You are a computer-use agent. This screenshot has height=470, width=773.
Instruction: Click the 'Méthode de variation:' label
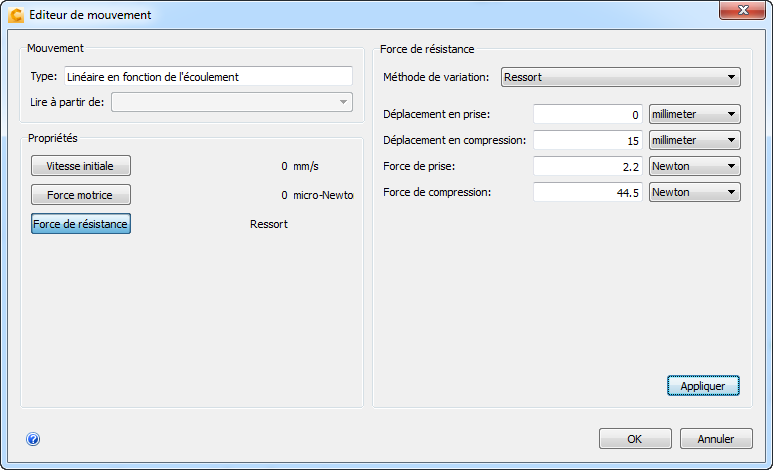(436, 77)
